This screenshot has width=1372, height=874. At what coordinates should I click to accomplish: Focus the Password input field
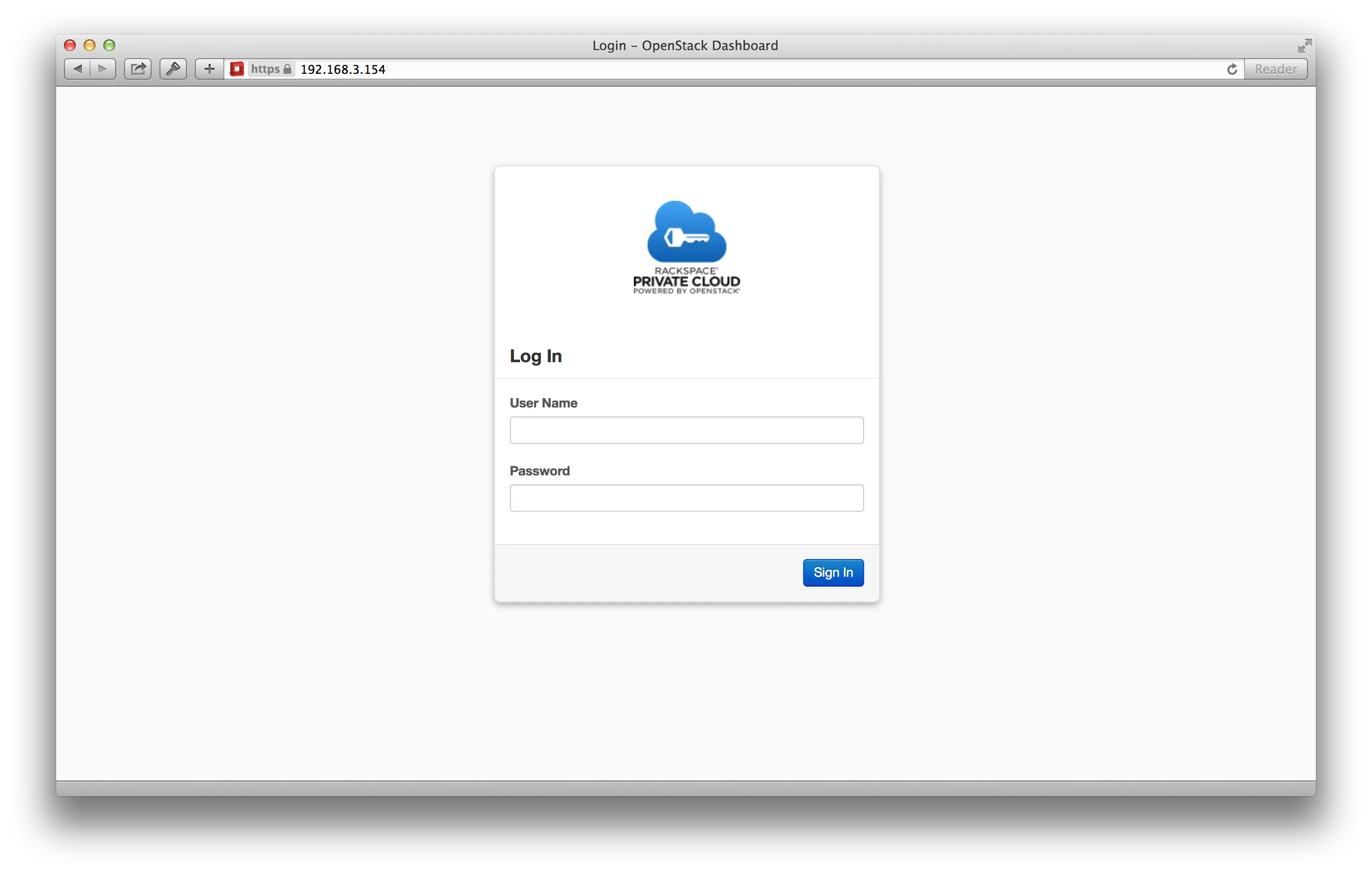[x=686, y=498]
